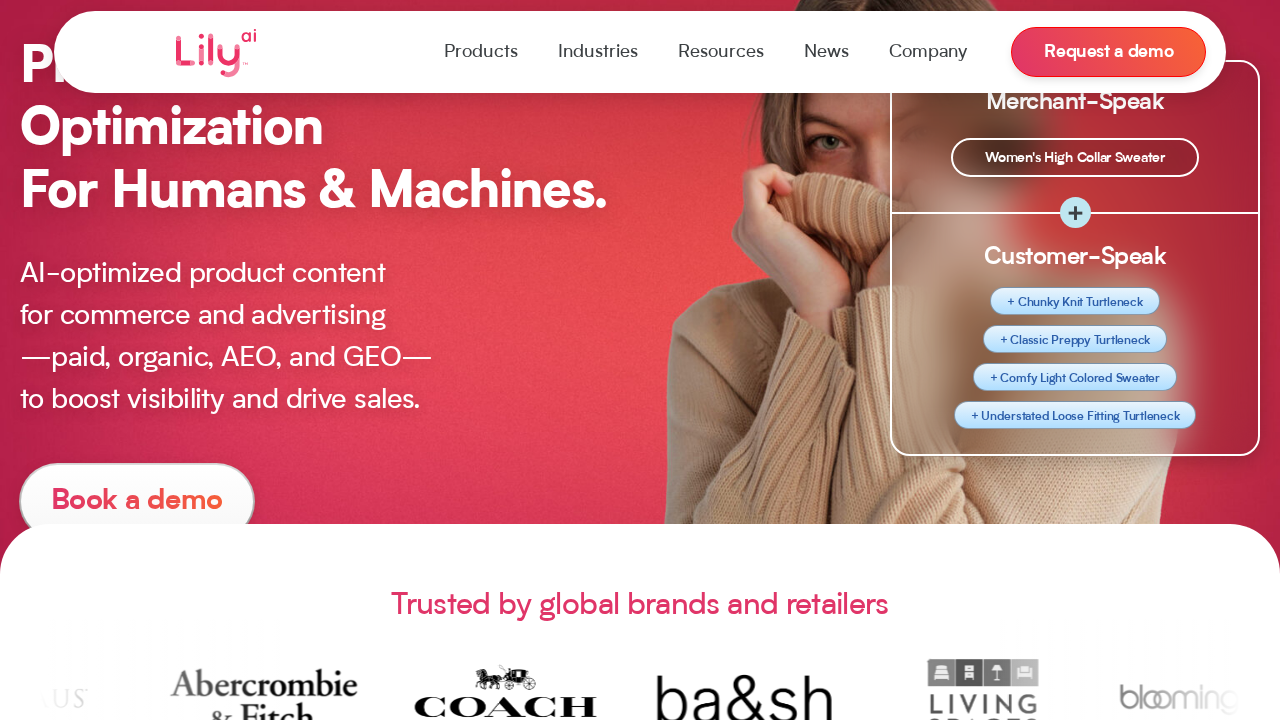The height and width of the screenshot is (720, 1280).
Task: Open the Products menu
Action: pyautogui.click(x=481, y=51)
